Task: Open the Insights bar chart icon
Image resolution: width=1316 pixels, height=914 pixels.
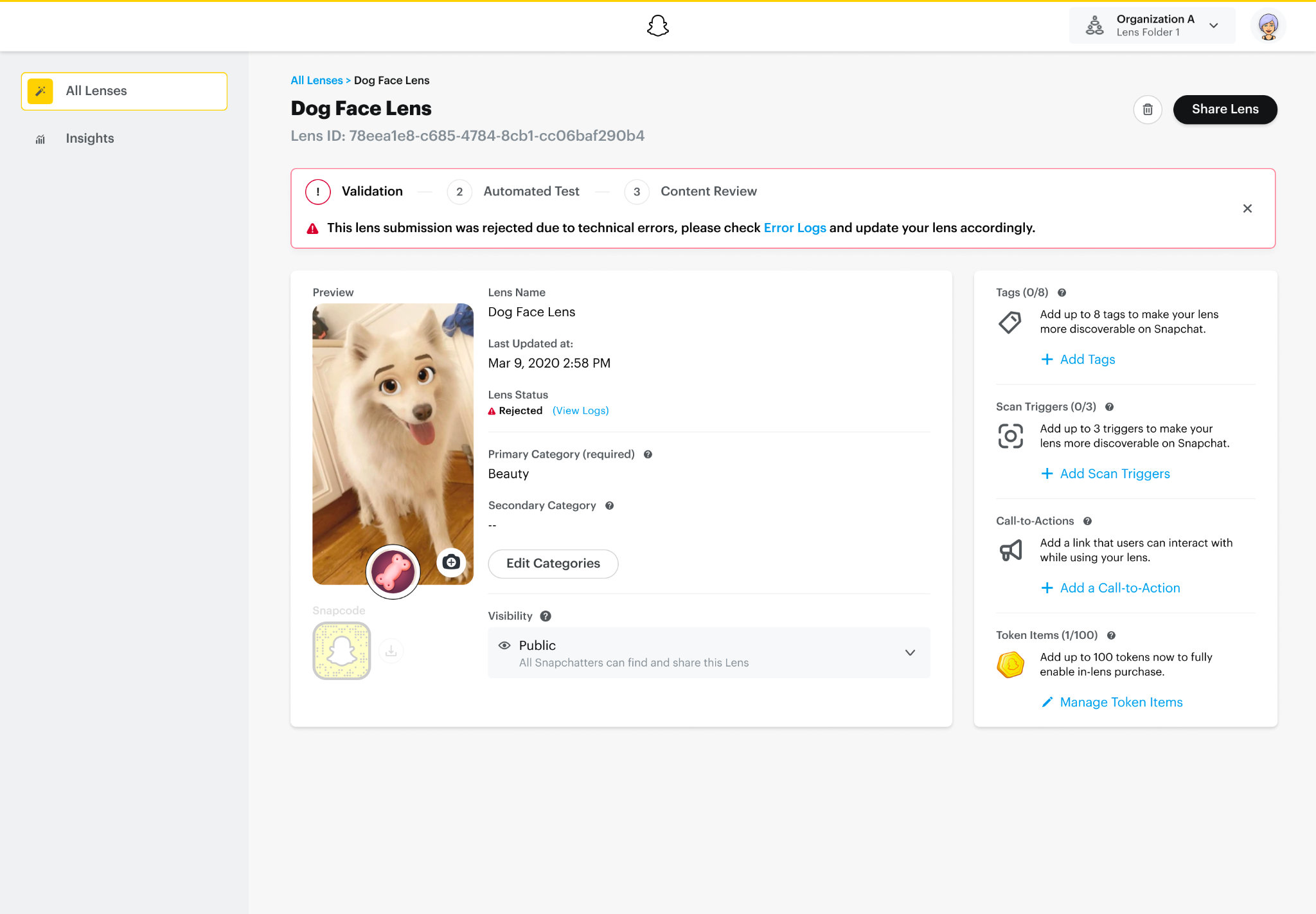Action: click(40, 138)
